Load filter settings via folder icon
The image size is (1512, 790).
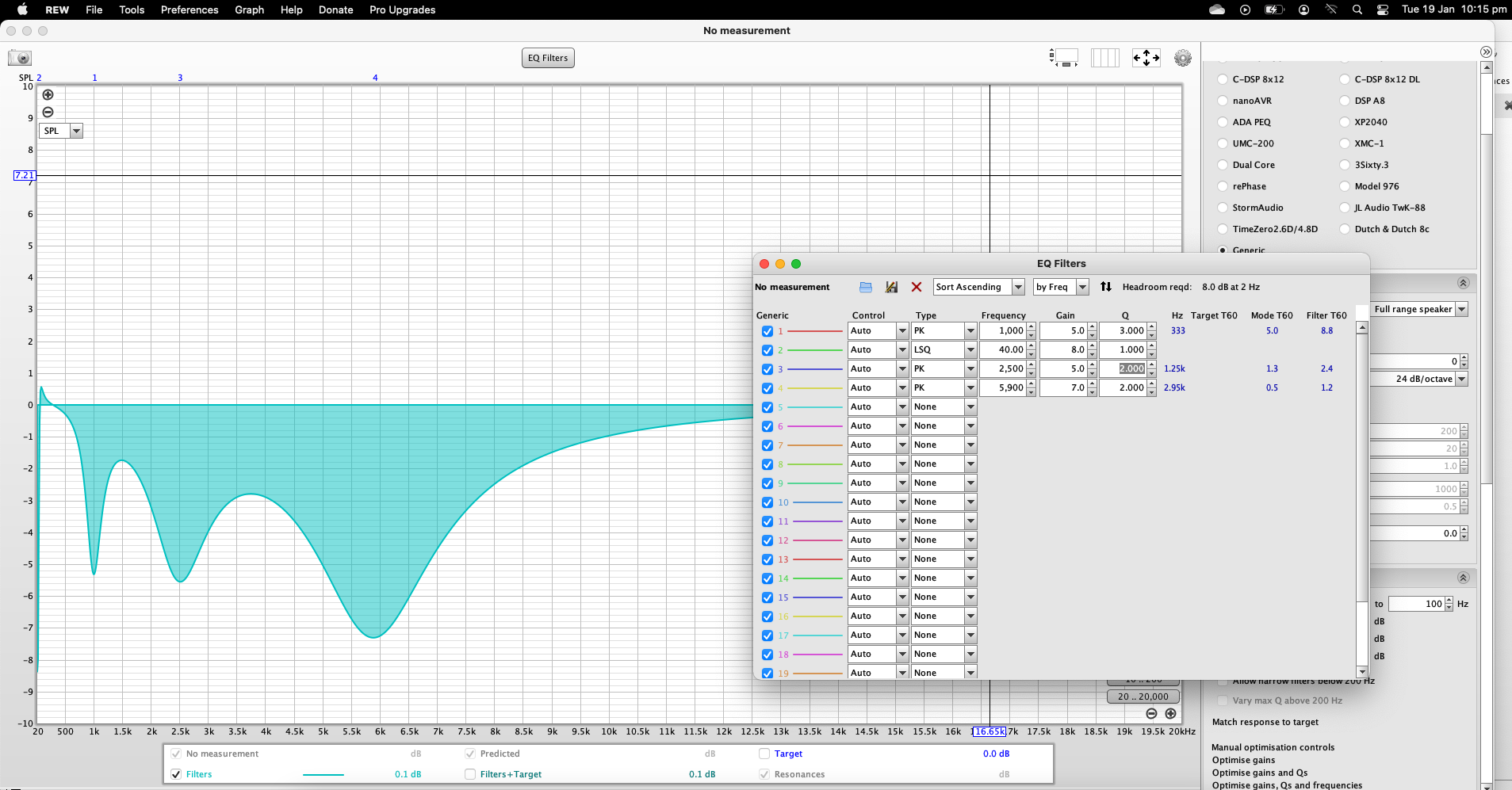pyautogui.click(x=866, y=287)
